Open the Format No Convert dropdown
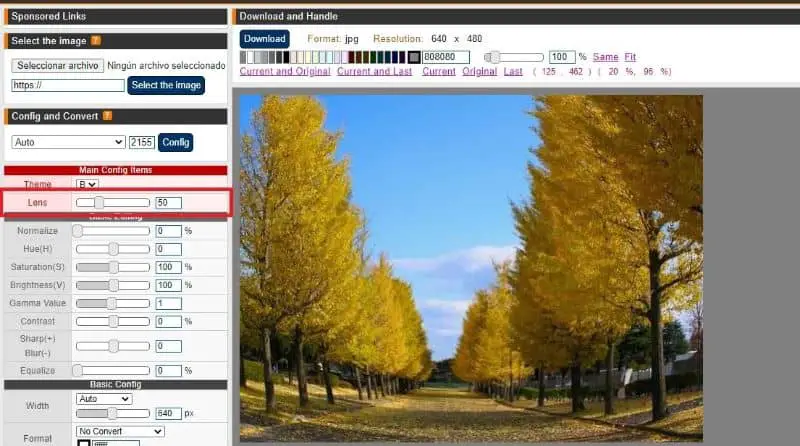Viewport: 800px width, 446px height. click(x=120, y=431)
